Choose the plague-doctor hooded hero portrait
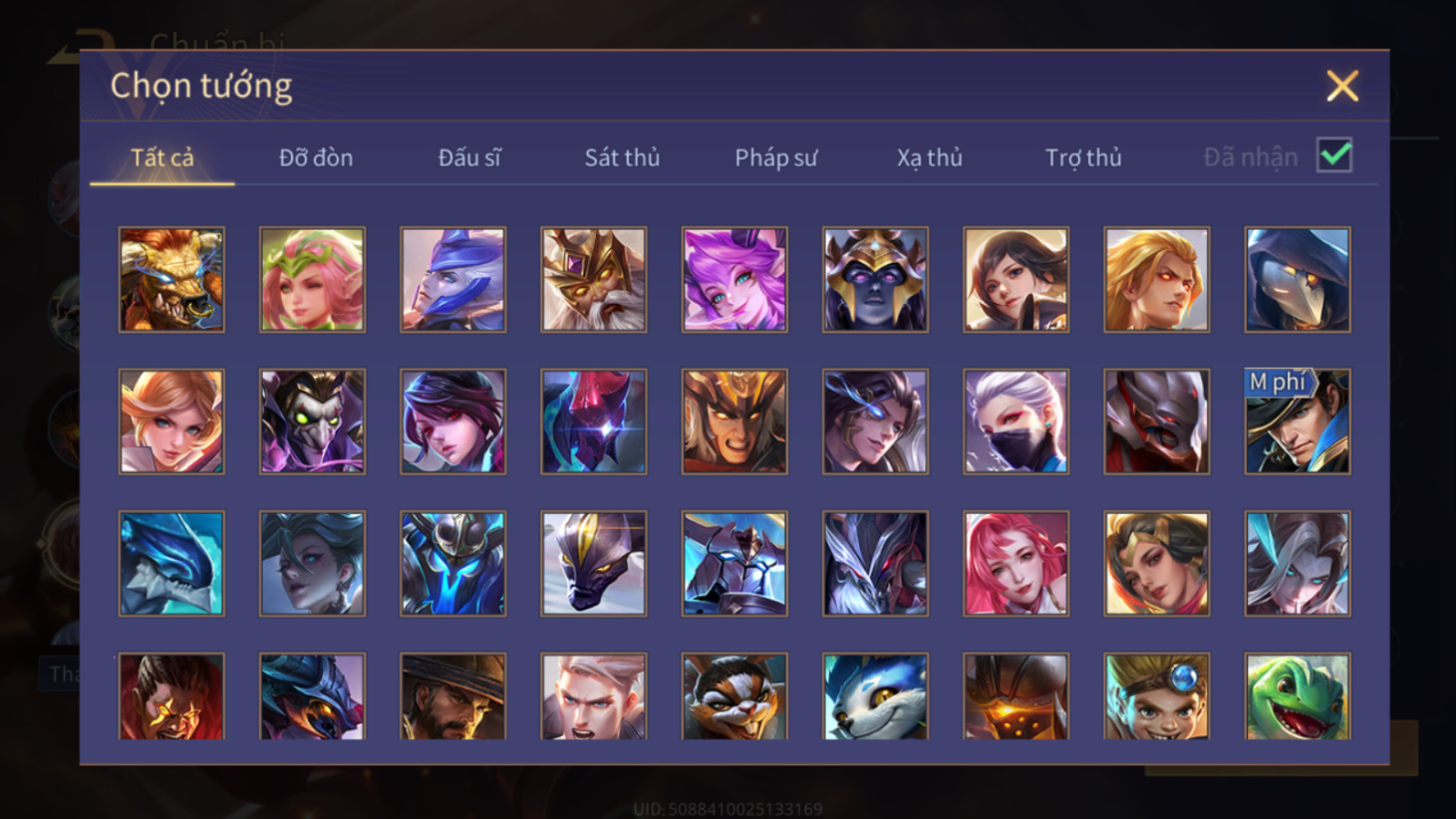The height and width of the screenshot is (819, 1456). [x=1298, y=279]
